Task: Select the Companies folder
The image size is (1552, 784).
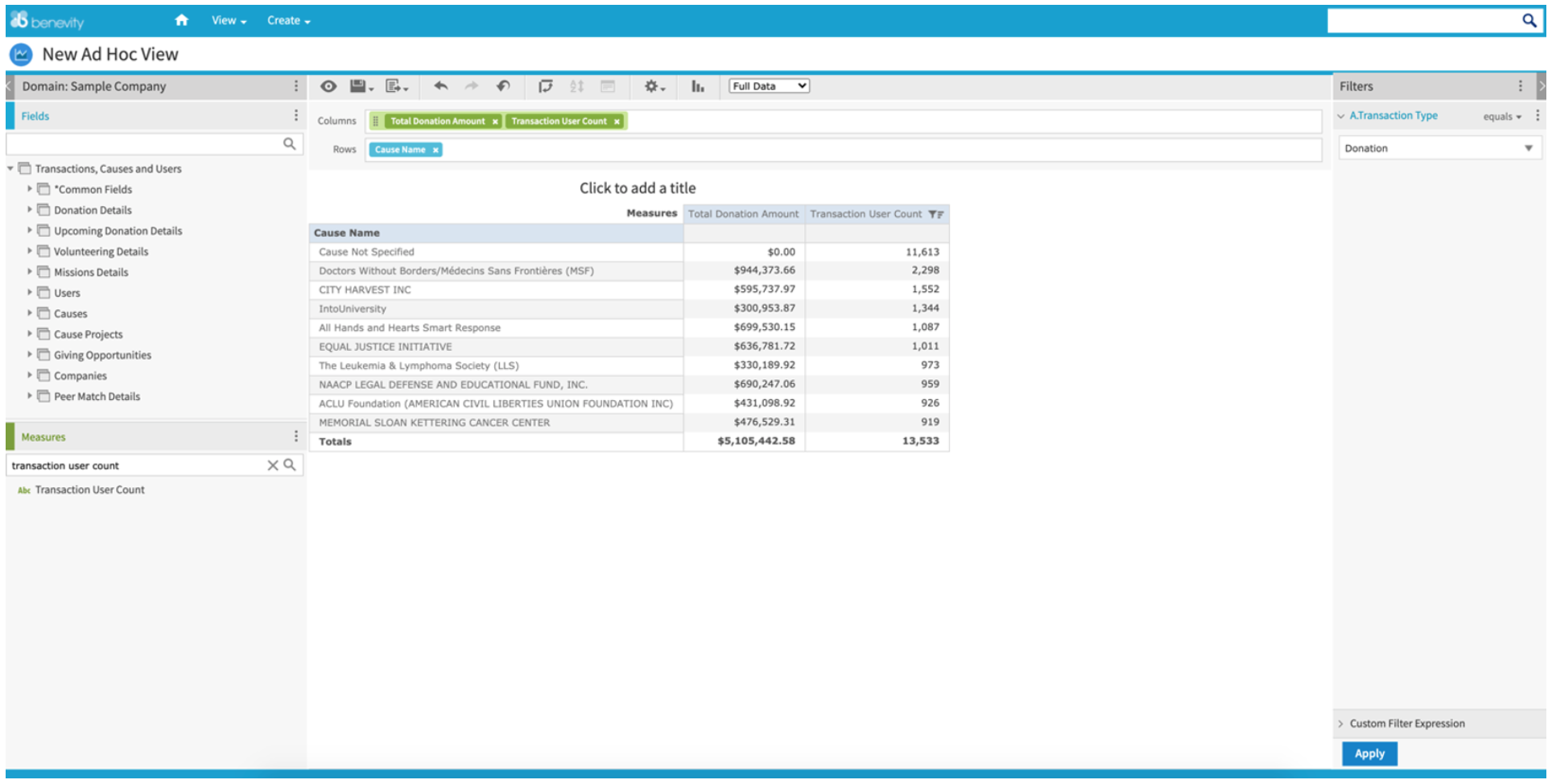Action: 80,376
